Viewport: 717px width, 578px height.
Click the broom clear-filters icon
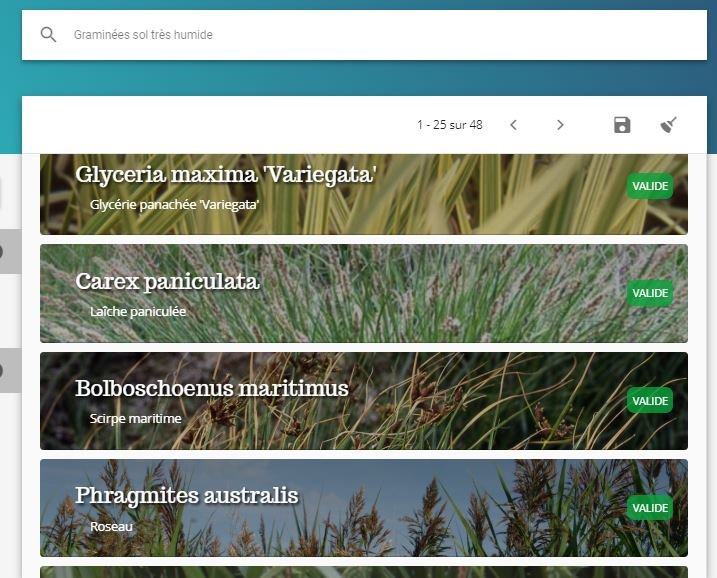coord(669,125)
